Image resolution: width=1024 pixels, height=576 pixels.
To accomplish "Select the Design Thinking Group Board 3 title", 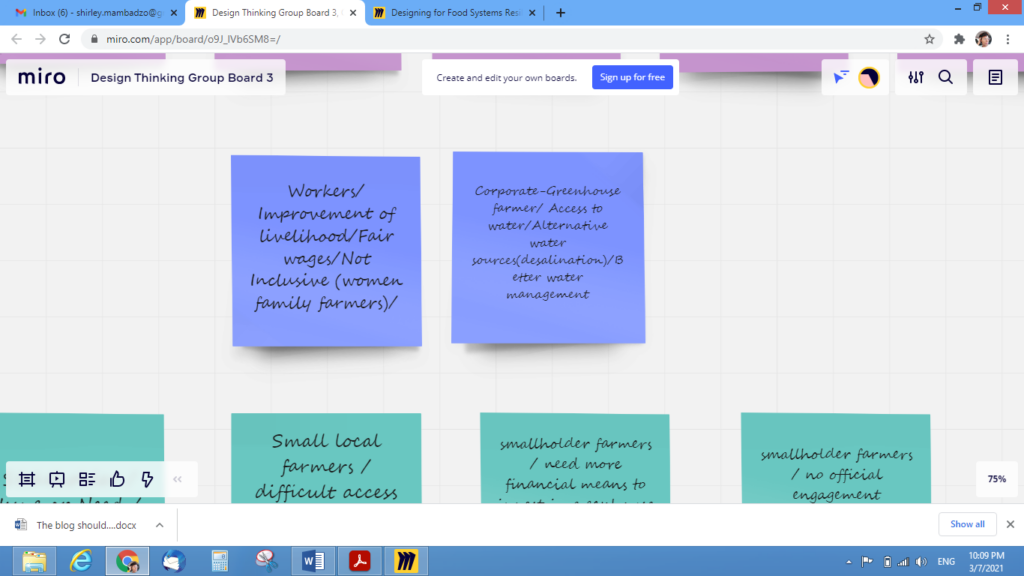I will tap(182, 78).
